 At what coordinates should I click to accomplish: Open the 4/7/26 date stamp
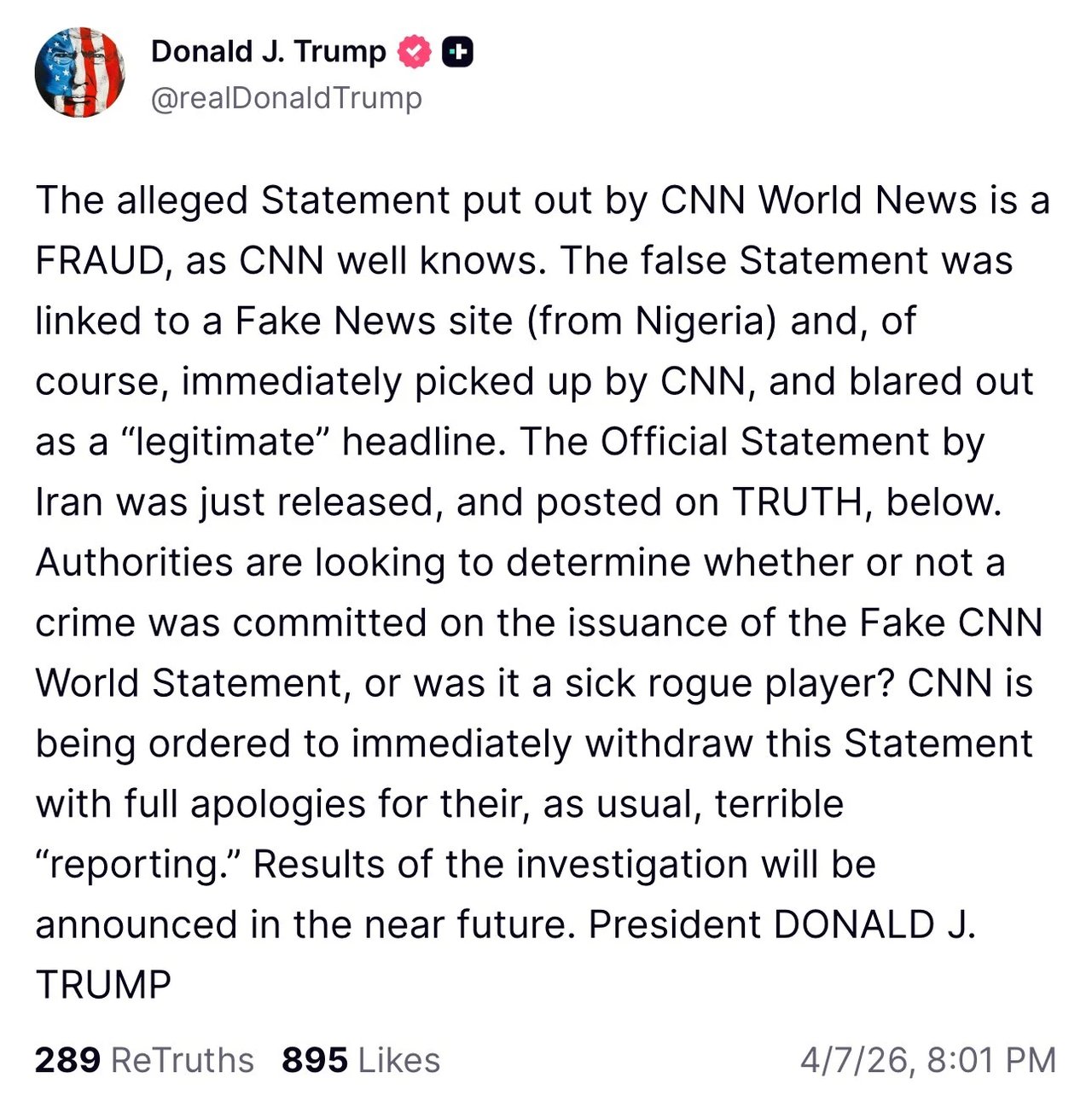coord(856,1060)
